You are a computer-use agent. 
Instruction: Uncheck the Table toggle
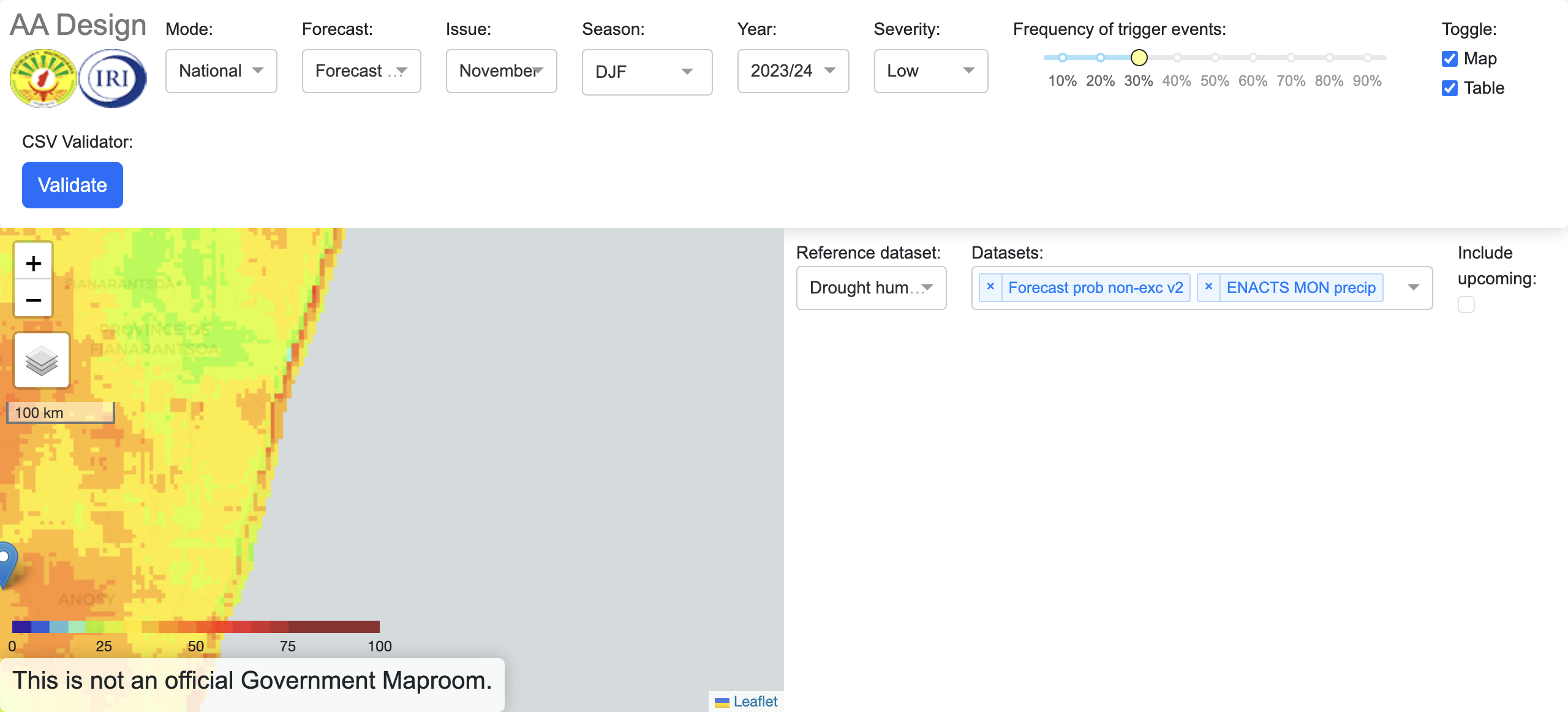[1450, 88]
